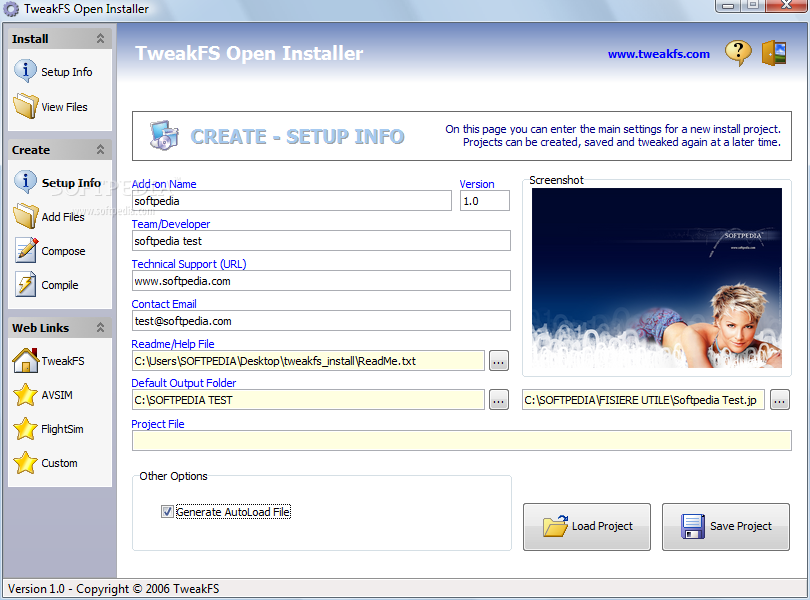The width and height of the screenshot is (810, 600).
Task: Close the TweakFS Open Installer window
Action: (787, 5)
